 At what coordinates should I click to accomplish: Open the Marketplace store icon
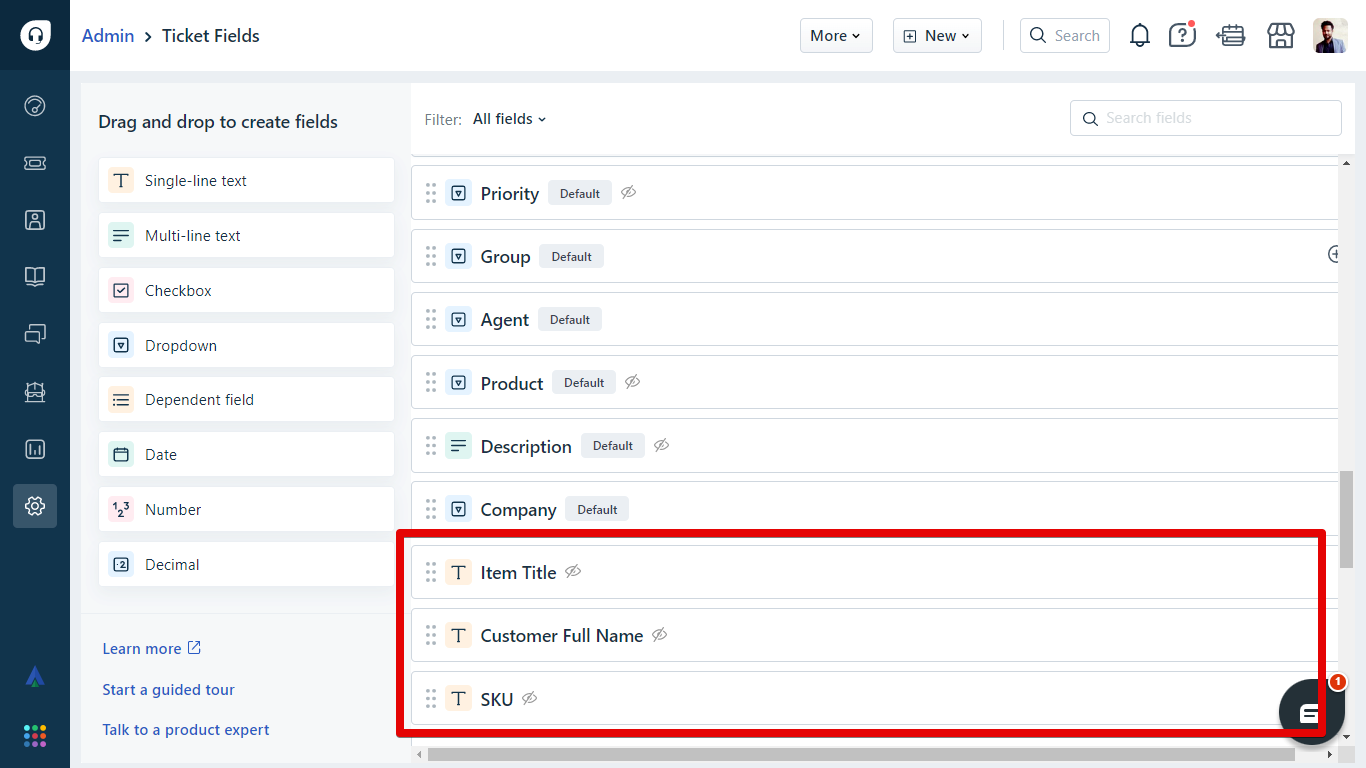pos(1281,36)
